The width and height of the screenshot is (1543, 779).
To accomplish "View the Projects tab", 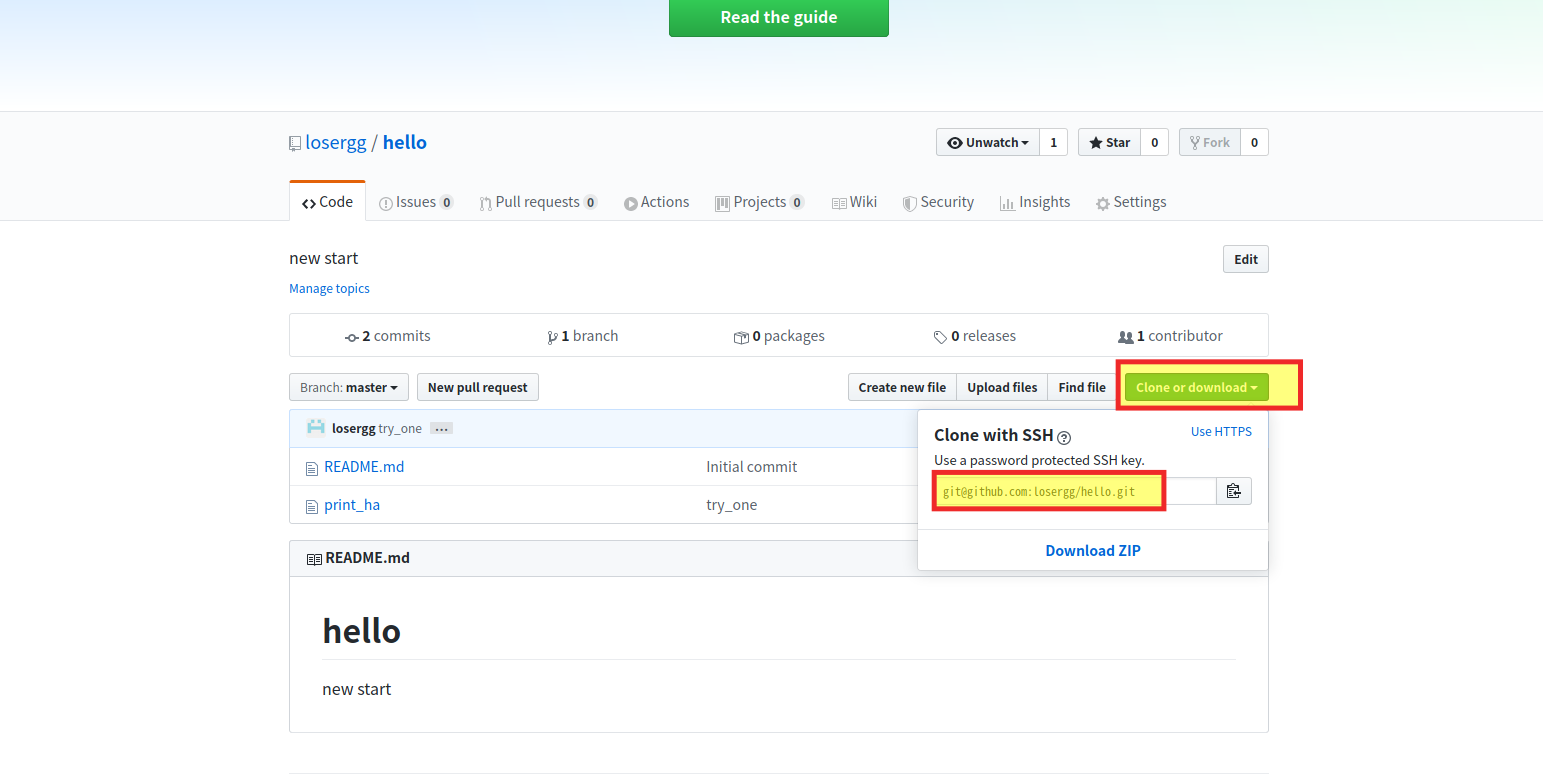I will [x=760, y=202].
